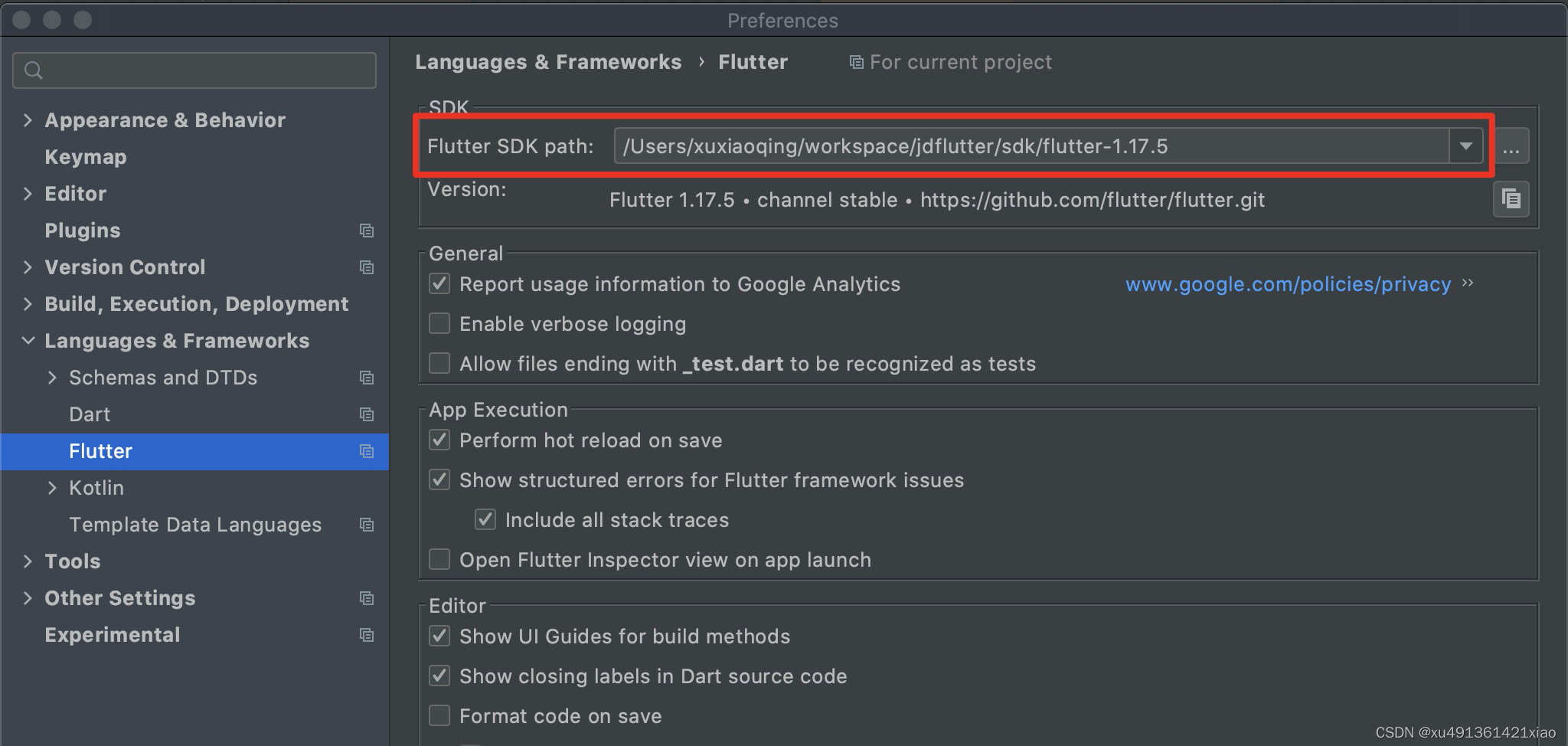The image size is (1568, 746).
Task: Open Keymap settings
Action: click(86, 157)
